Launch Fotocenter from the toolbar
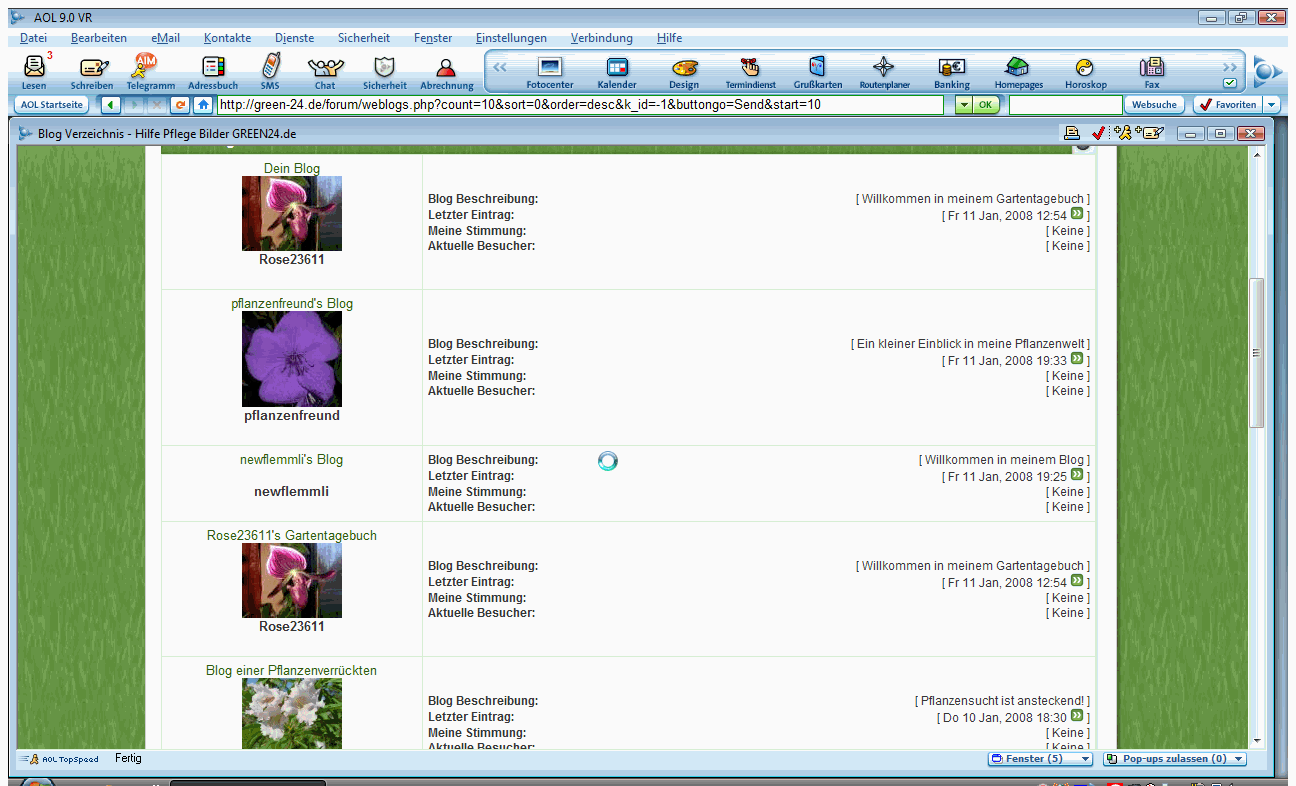1296x786 pixels. click(x=550, y=73)
